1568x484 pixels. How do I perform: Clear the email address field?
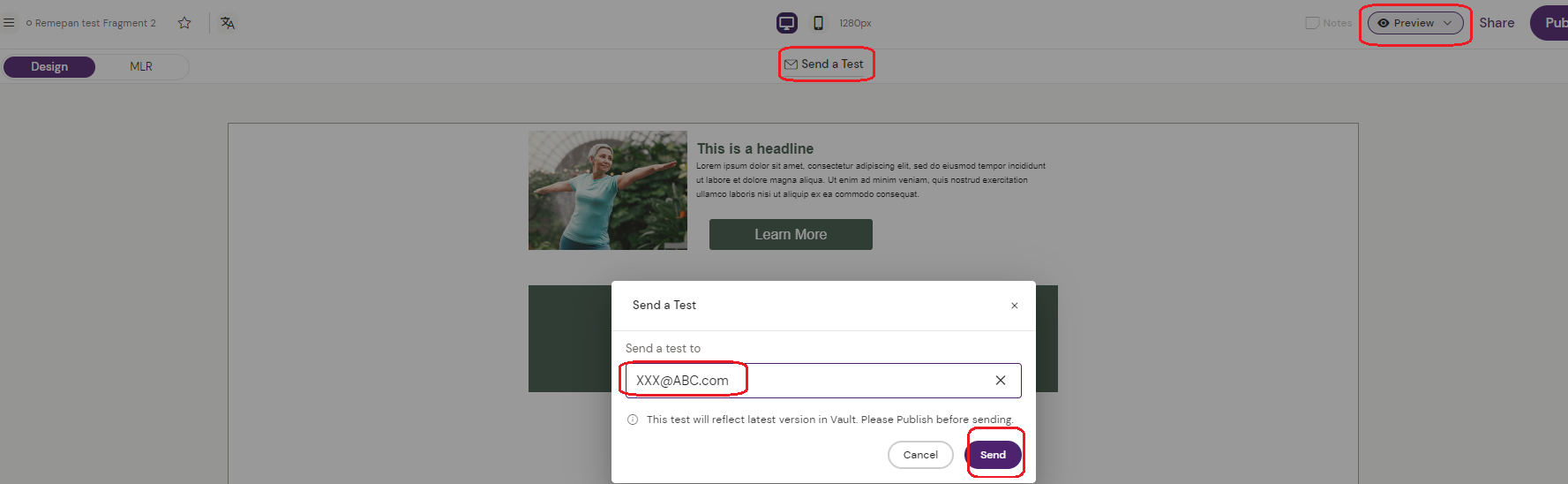pos(1000,381)
